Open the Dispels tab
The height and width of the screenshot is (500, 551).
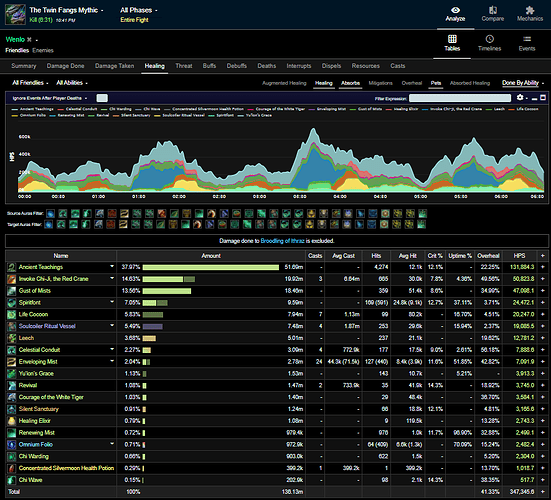331,66
